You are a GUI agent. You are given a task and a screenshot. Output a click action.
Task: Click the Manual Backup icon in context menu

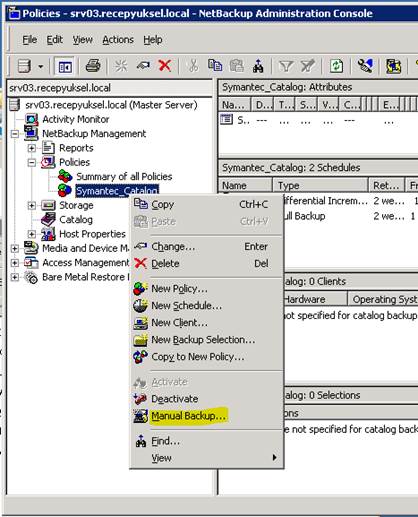pyautogui.click(x=140, y=416)
